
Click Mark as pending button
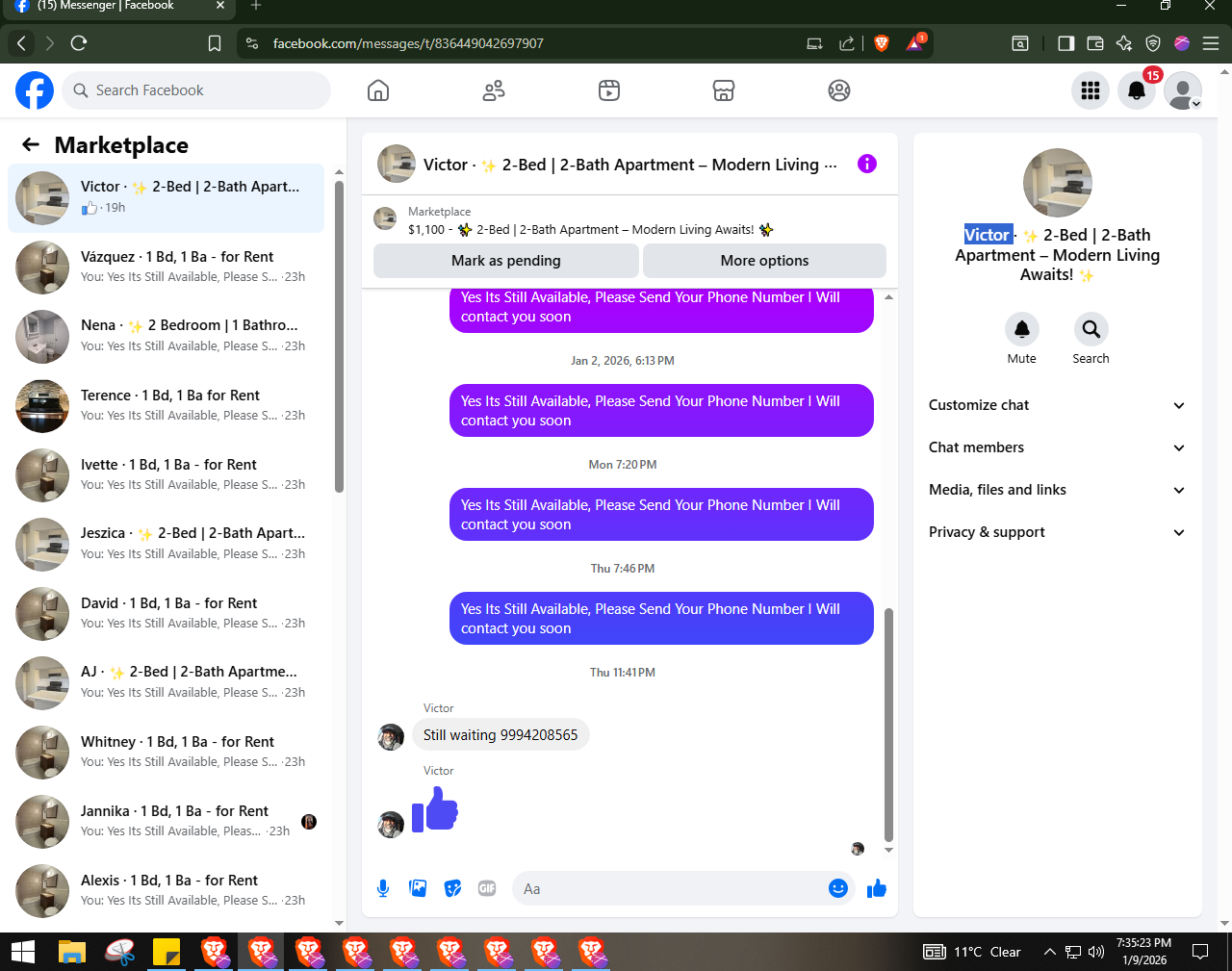(x=505, y=261)
